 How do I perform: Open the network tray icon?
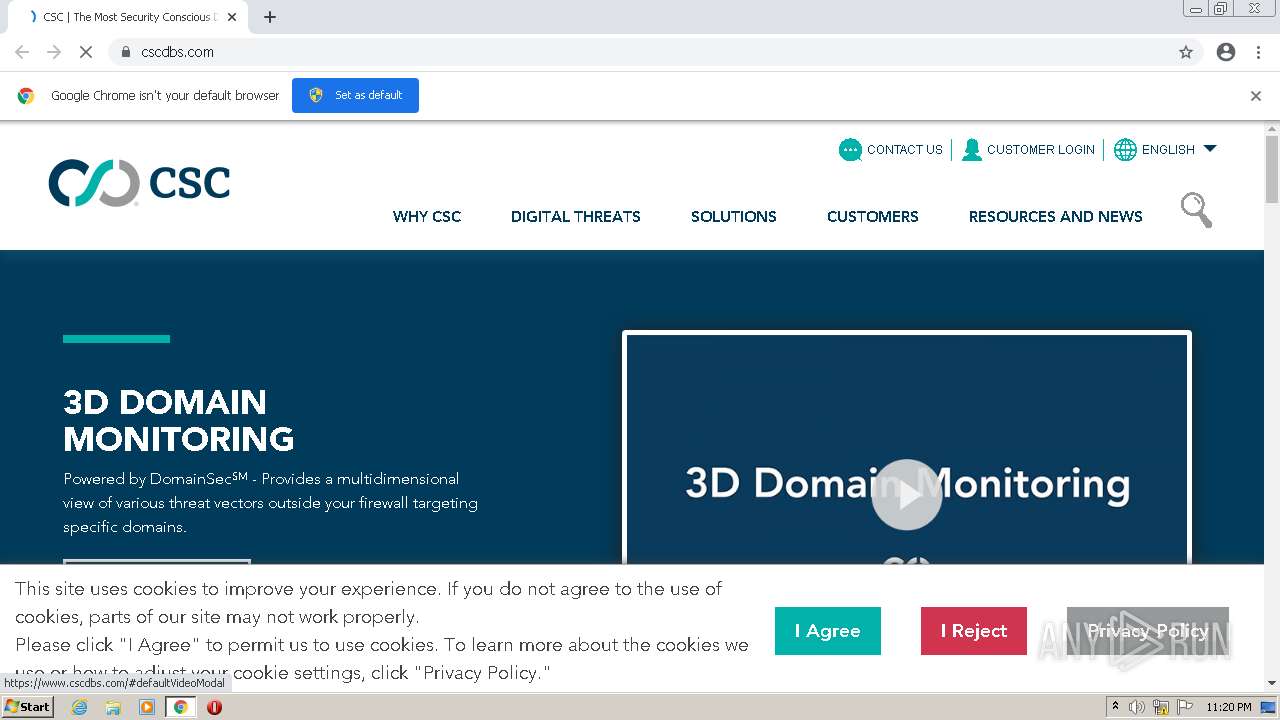(x=1161, y=707)
